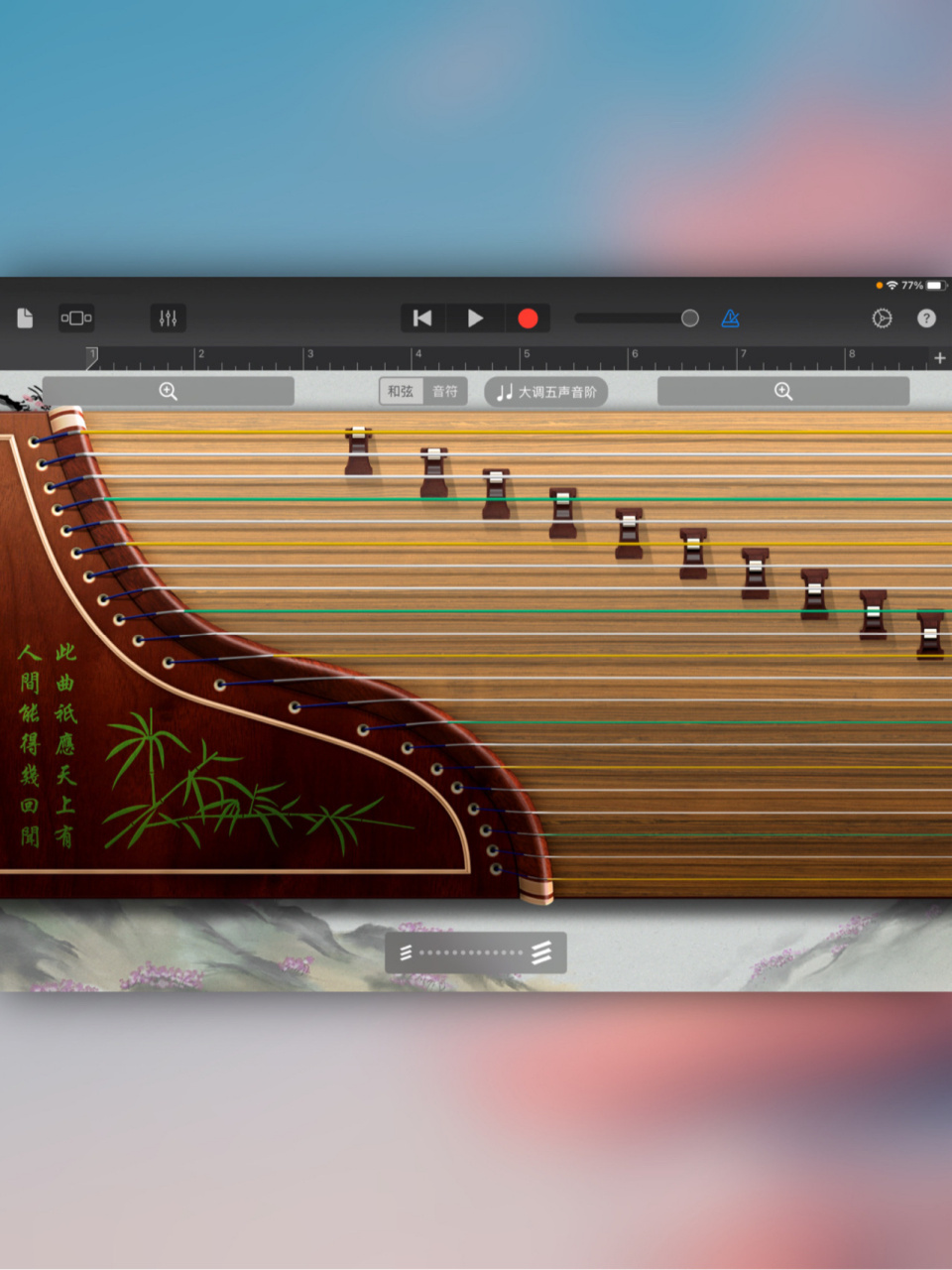Open 大调五声音阶 scale selector
Viewport: 952px width, 1270px height.
(x=546, y=392)
